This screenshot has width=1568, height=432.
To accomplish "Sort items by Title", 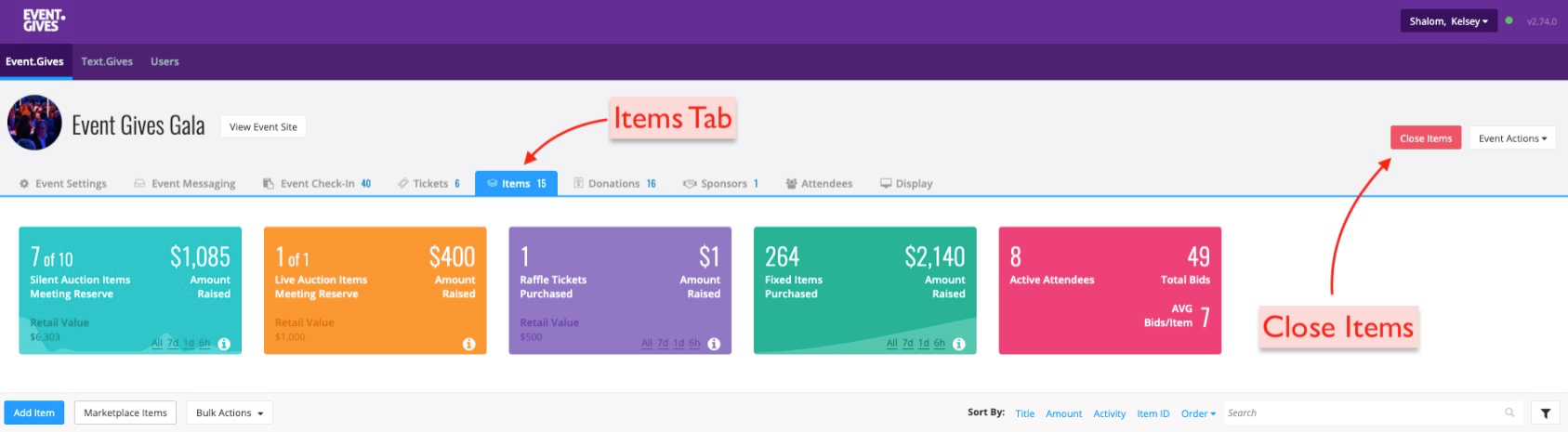I will click(x=1024, y=413).
